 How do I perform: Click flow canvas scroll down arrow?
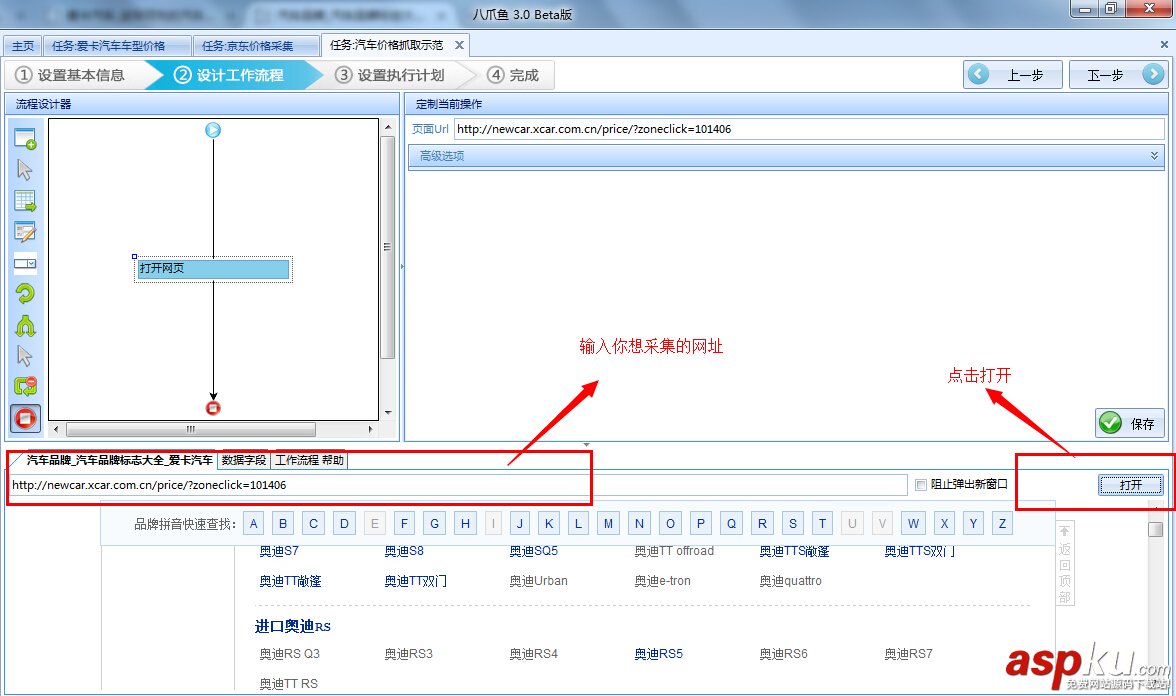[x=388, y=412]
